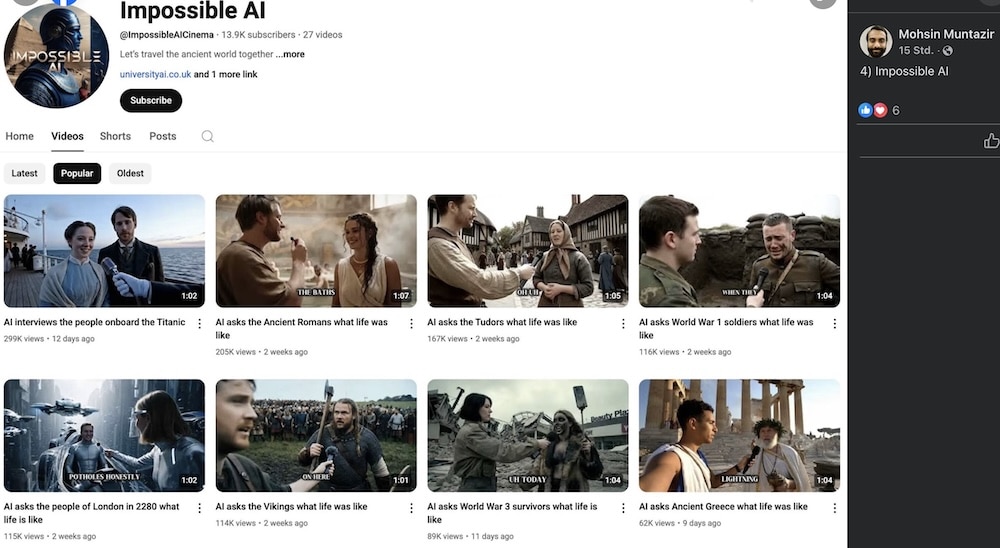1000x548 pixels.
Task: Open title 'AI asks the Tudors what life was like'
Action: 502,322
